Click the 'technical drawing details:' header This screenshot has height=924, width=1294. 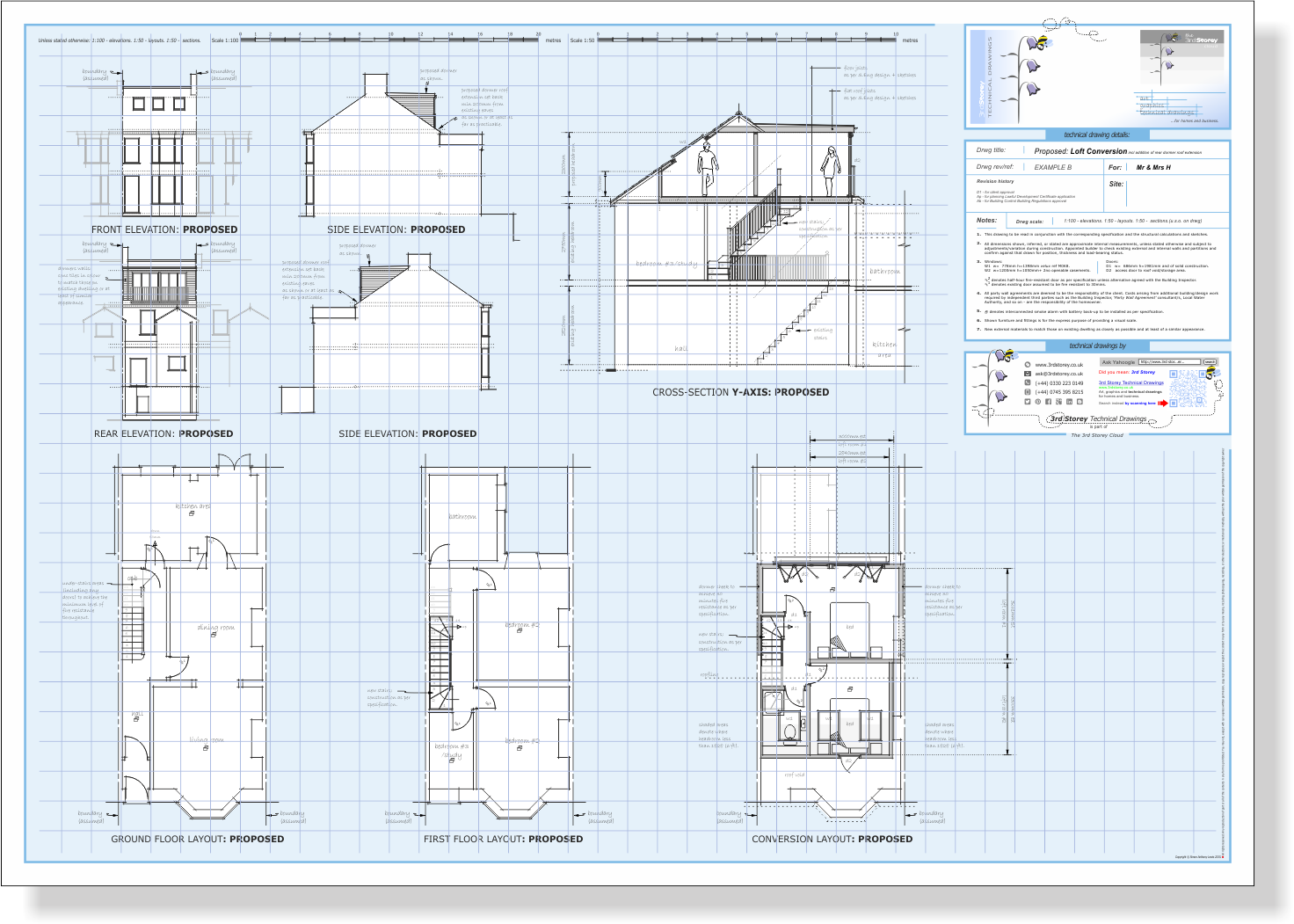point(1096,135)
